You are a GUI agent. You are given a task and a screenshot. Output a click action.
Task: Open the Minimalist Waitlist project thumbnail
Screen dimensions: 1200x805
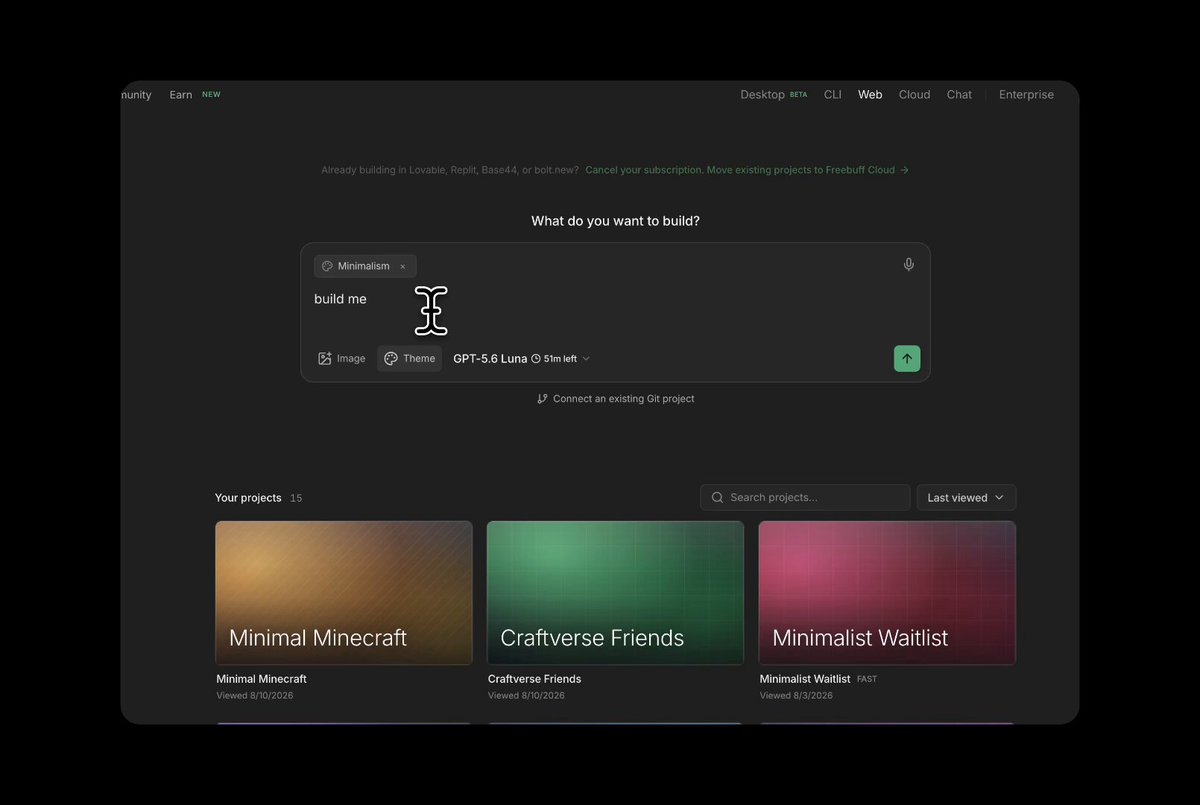pyautogui.click(x=887, y=593)
